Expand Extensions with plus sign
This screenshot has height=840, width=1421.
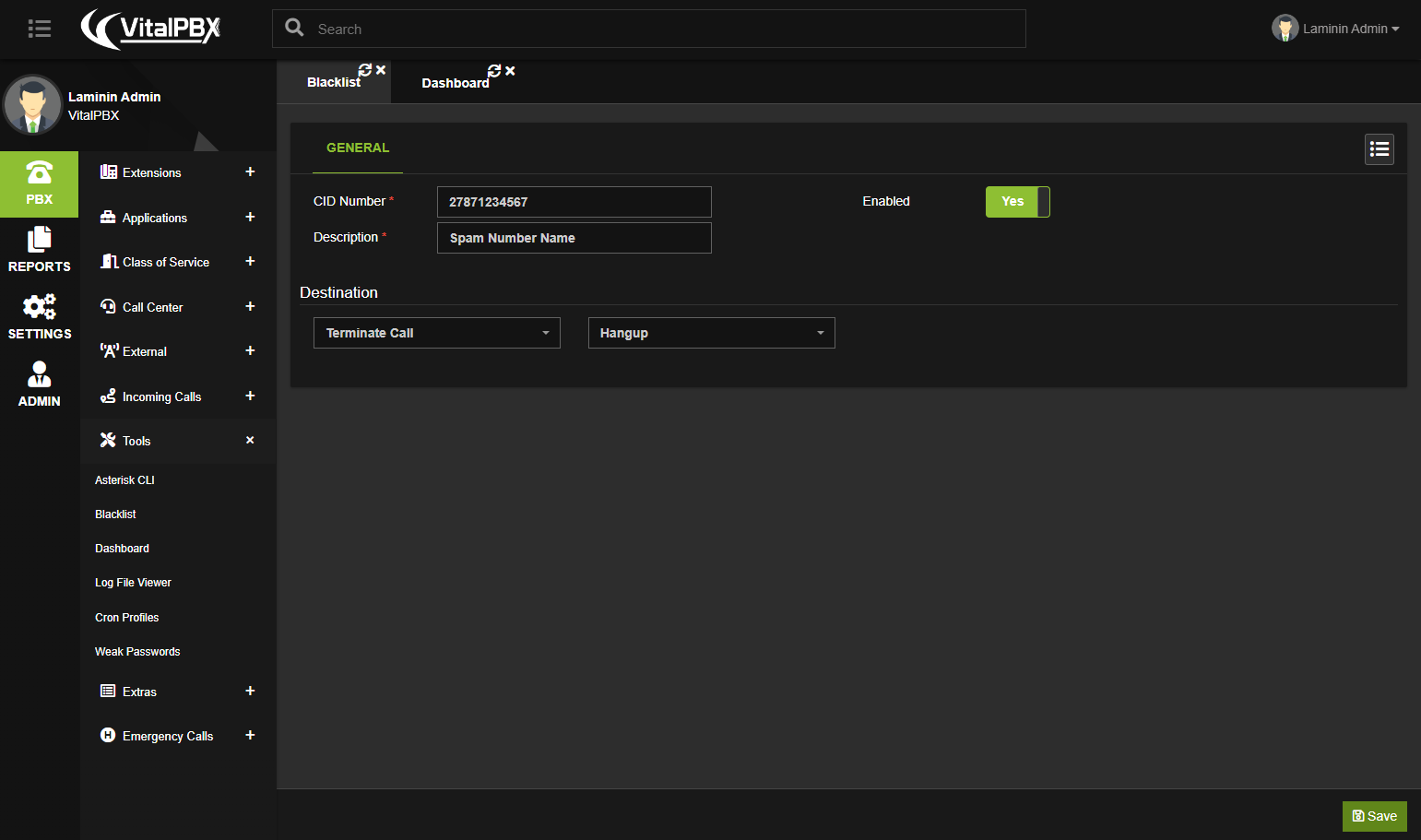250,172
